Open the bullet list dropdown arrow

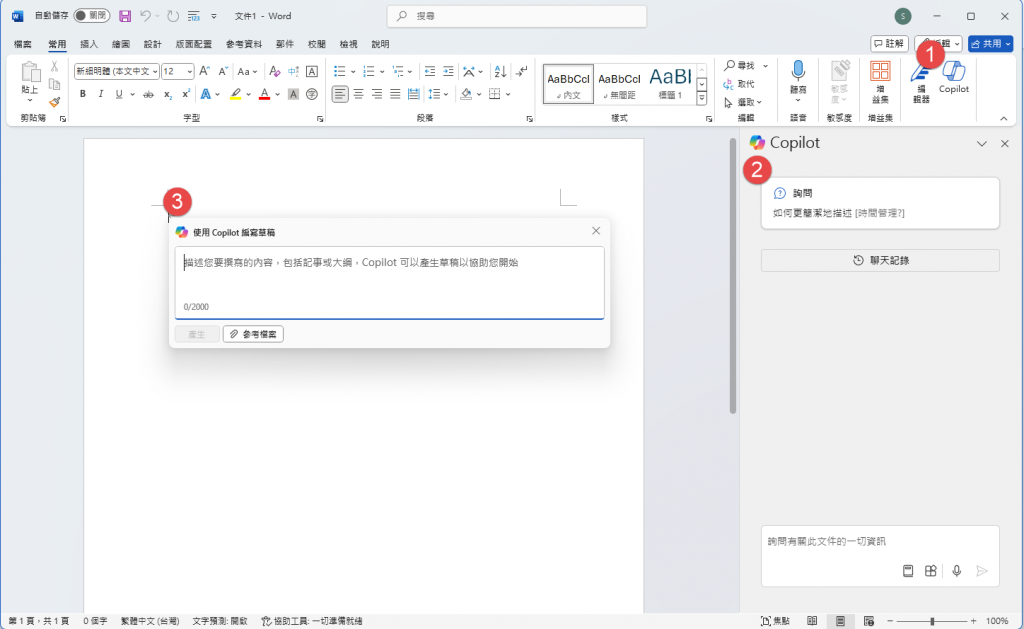[x=353, y=71]
